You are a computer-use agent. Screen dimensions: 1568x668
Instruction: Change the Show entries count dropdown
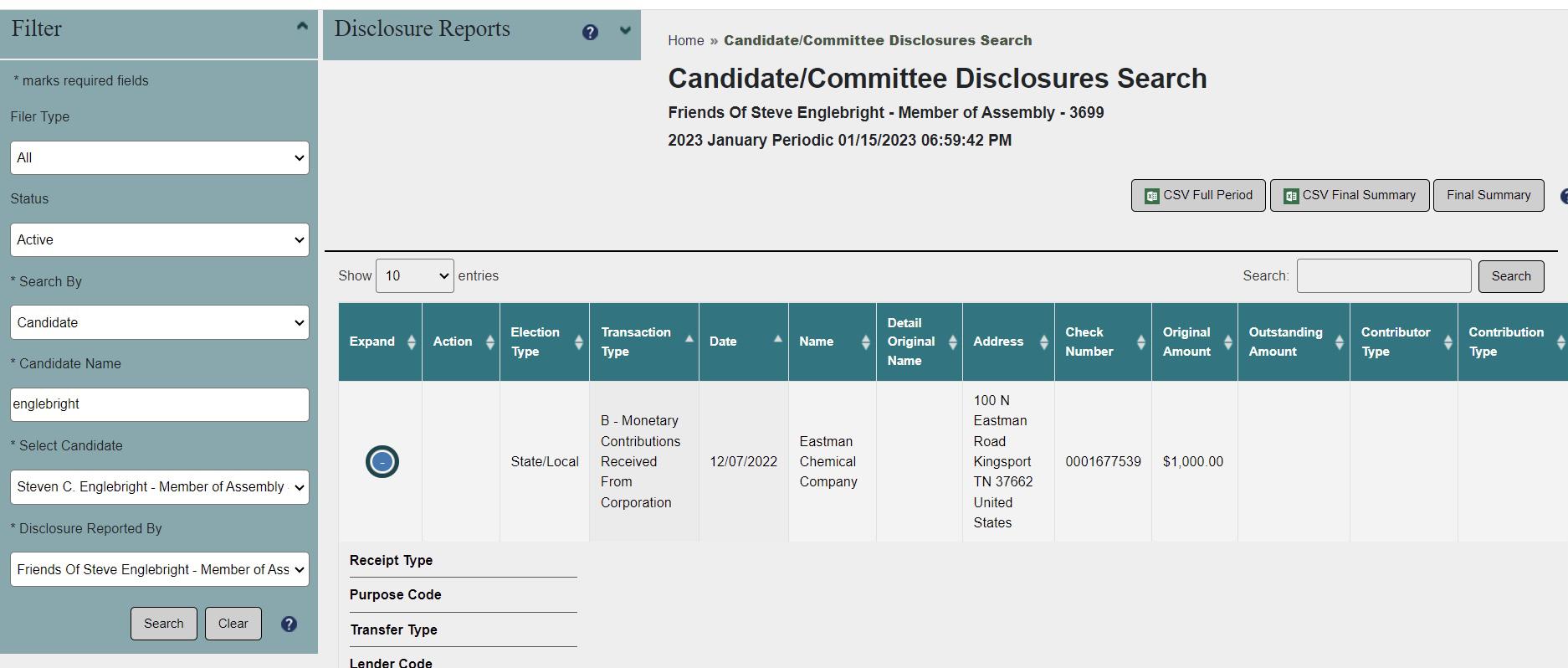(x=414, y=276)
